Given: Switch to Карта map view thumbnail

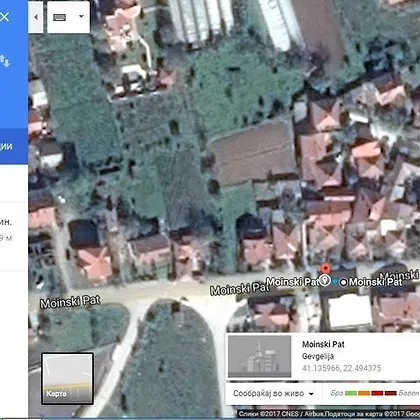Looking at the screenshot, I should coord(67,379).
